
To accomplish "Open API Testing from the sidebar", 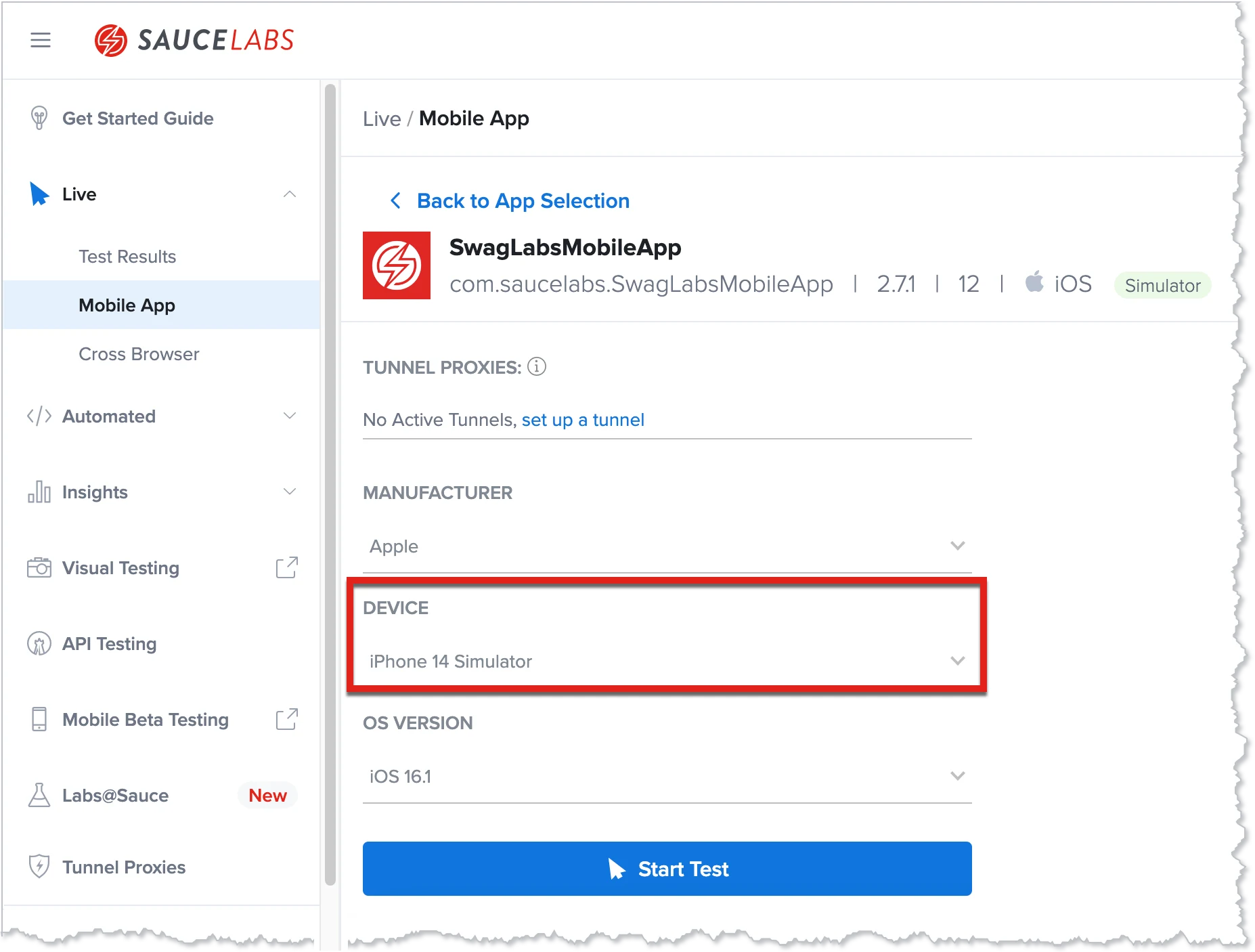I will (x=109, y=644).
